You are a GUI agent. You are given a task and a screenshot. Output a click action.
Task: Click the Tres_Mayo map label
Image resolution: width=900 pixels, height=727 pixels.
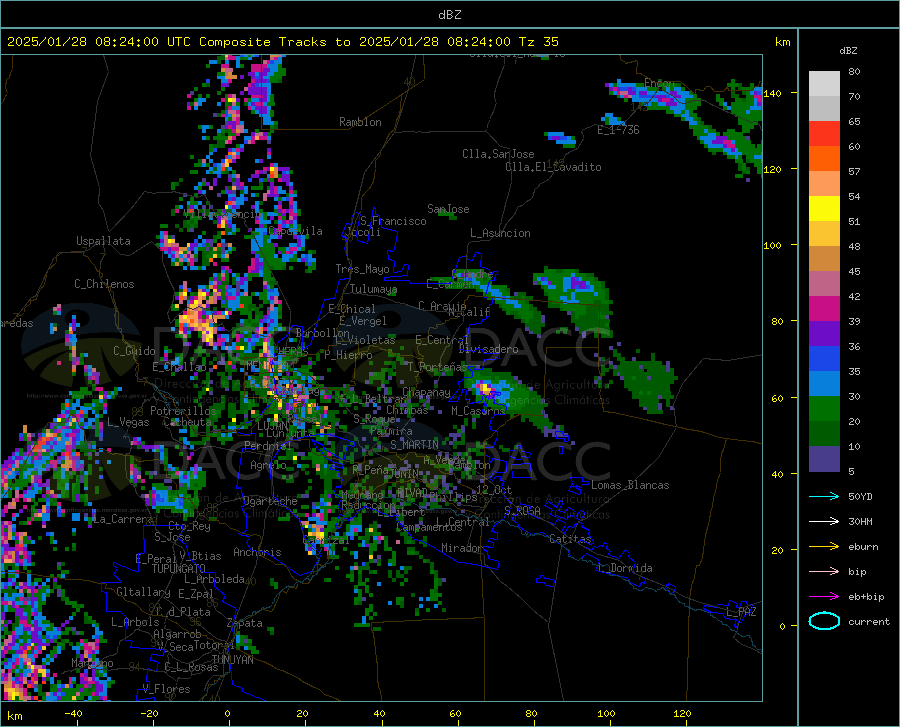point(362,269)
